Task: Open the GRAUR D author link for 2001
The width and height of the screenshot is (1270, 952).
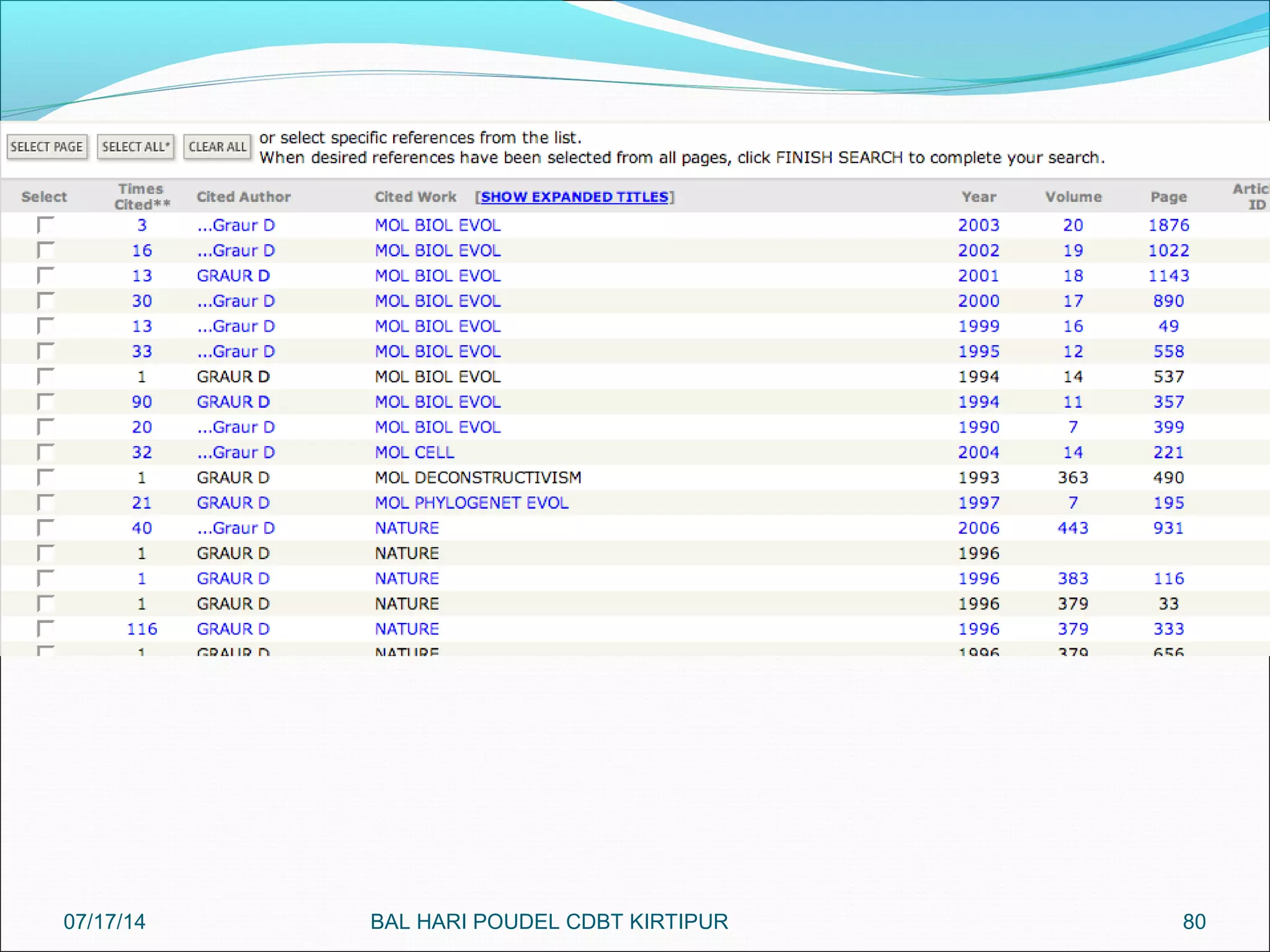Action: click(x=233, y=276)
